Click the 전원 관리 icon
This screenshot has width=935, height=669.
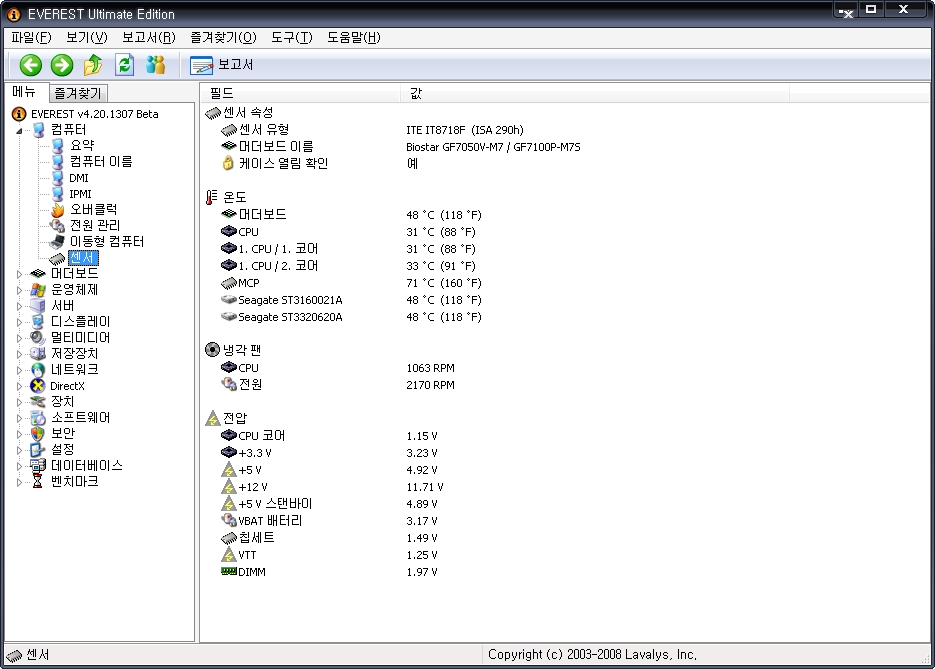click(x=57, y=225)
